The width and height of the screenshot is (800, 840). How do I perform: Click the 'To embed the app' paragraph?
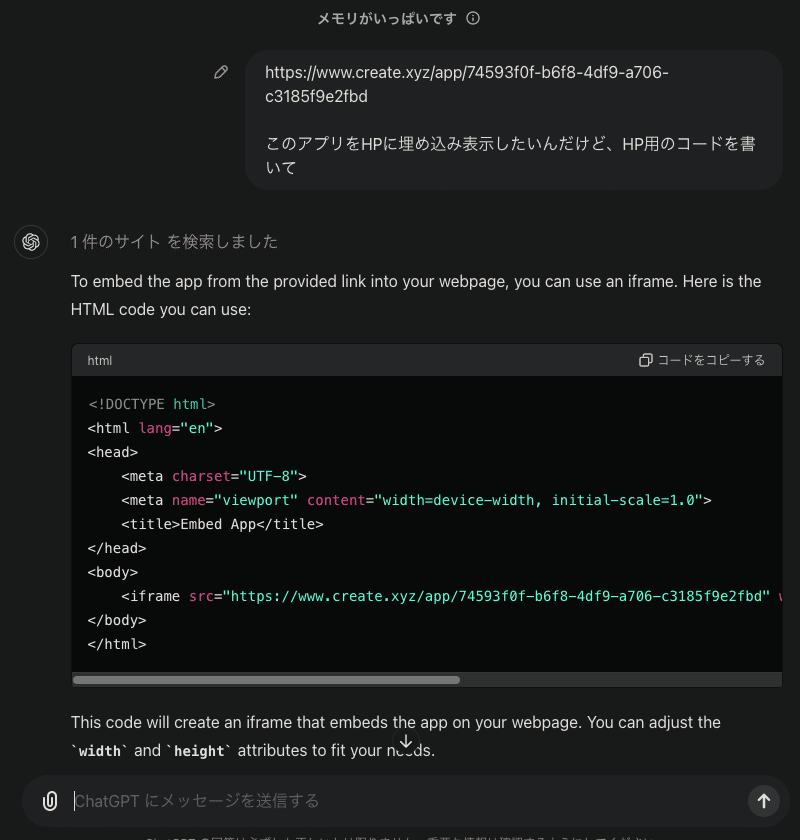416,295
